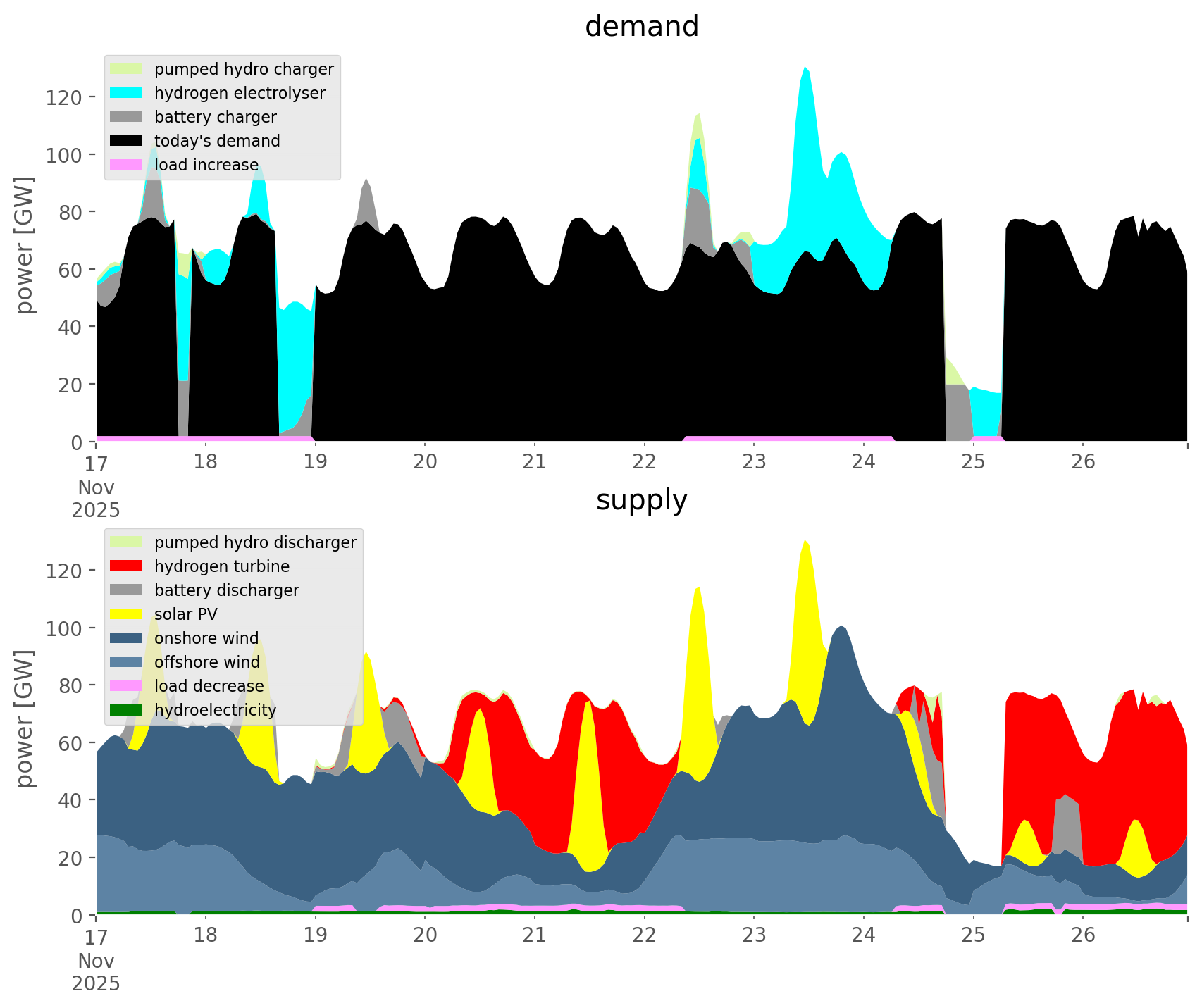
Task: Click the grey battery charger legend swatch
Action: pyautogui.click(x=126, y=117)
